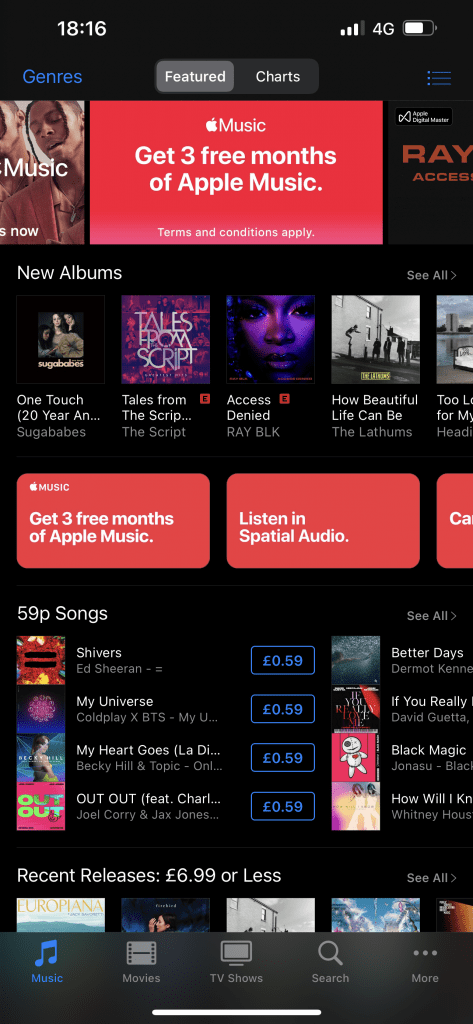The image size is (473, 1024).
Task: Switch to the Featured segment
Action: 195,76
